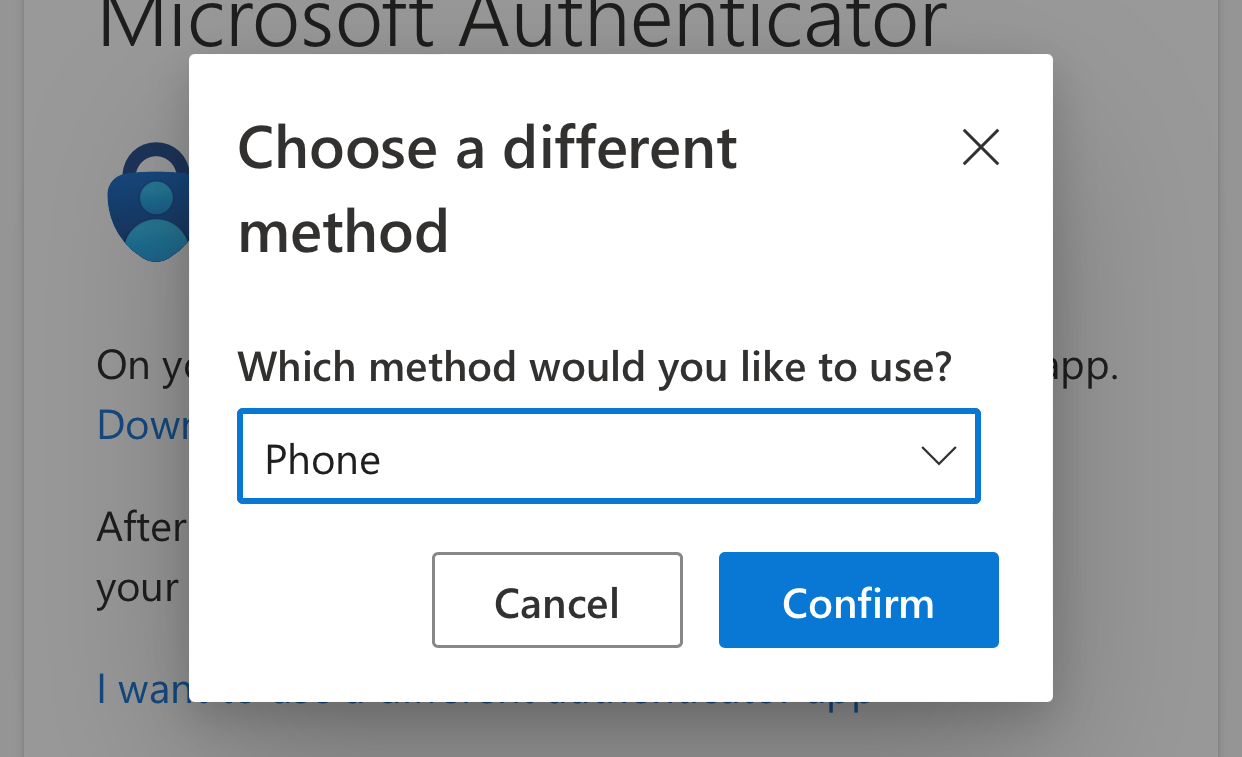
Task: Click the "Choose a different method" title
Action: click(x=487, y=190)
